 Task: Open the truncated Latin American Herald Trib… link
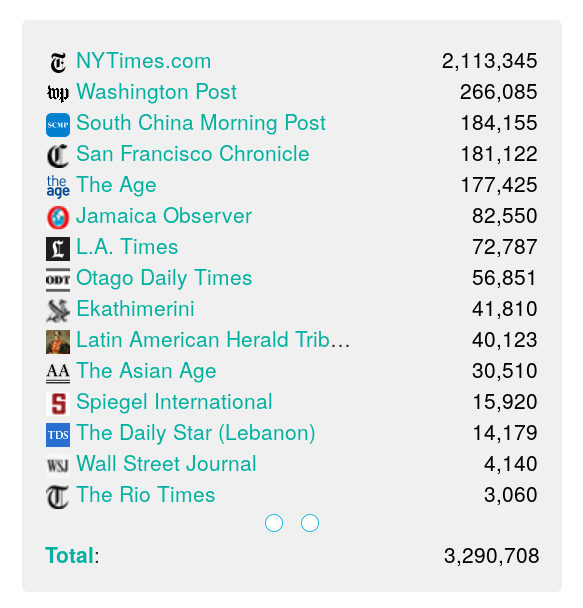(213, 340)
